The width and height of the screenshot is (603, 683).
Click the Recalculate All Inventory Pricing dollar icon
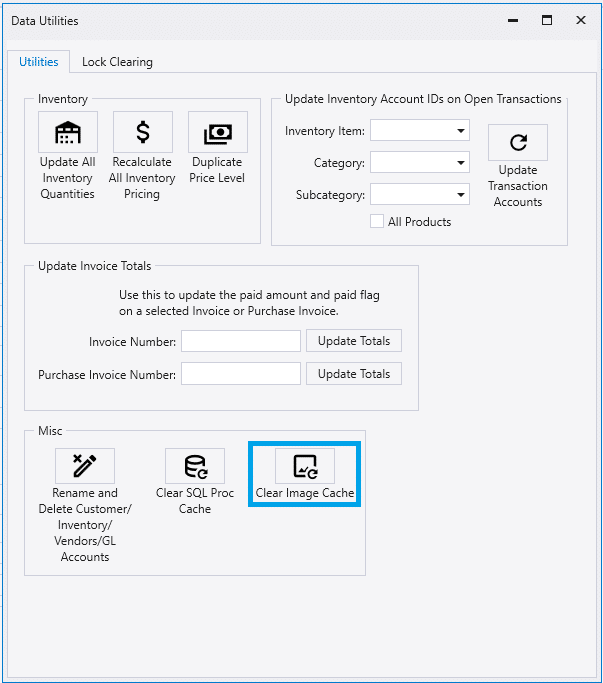[143, 132]
